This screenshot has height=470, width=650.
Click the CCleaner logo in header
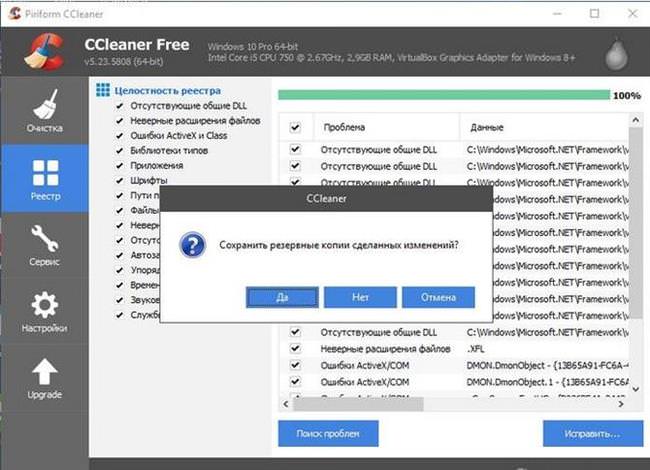(44, 51)
